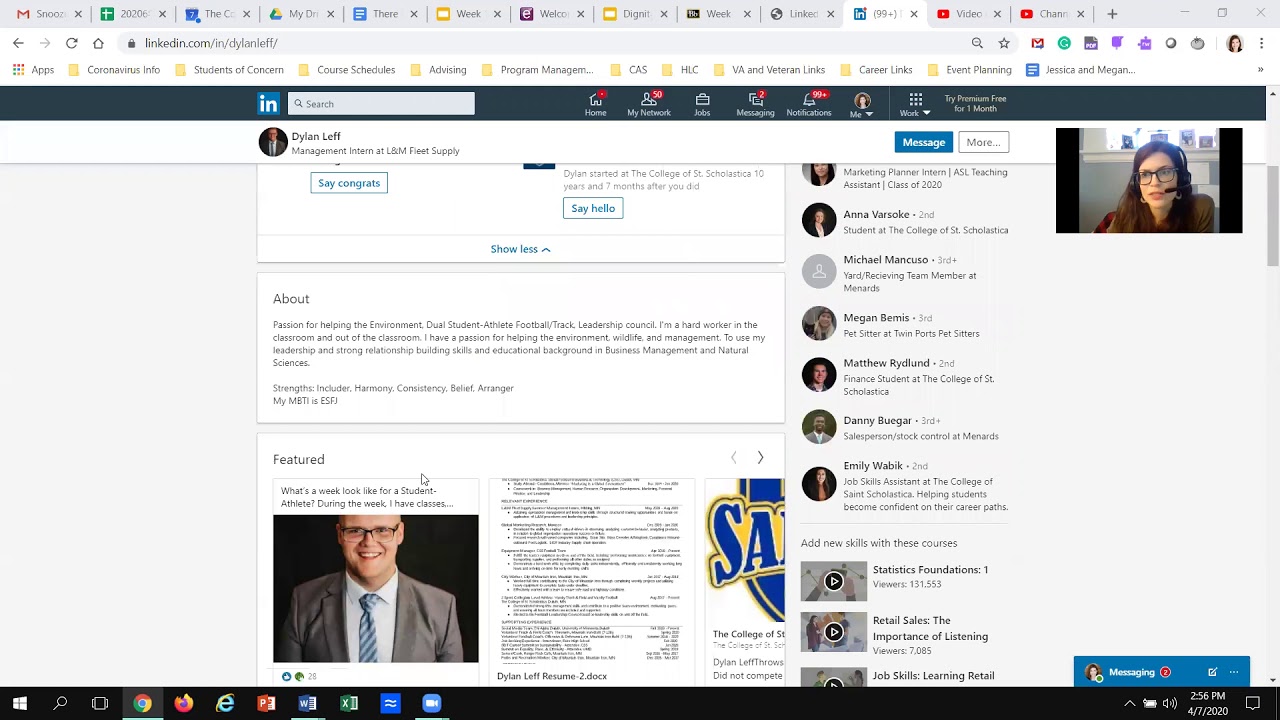Open the Jobs briefcase icon

[x=702, y=105]
